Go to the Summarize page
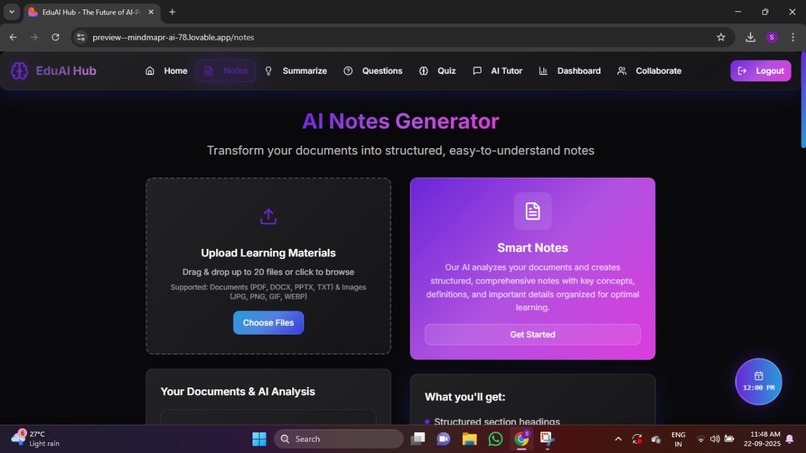Screen dimensions: 806x453 point(296,71)
